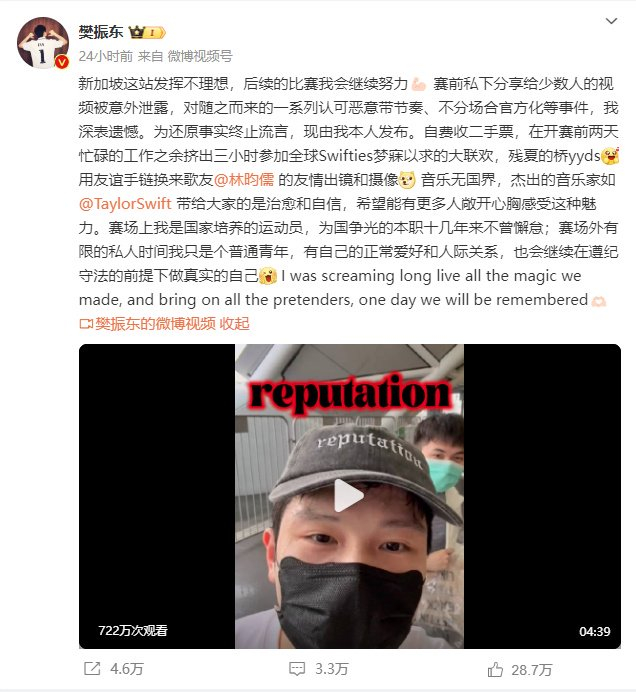Like the post with thumbs-up icon
The width and height of the screenshot is (636, 692).
[x=495, y=669]
